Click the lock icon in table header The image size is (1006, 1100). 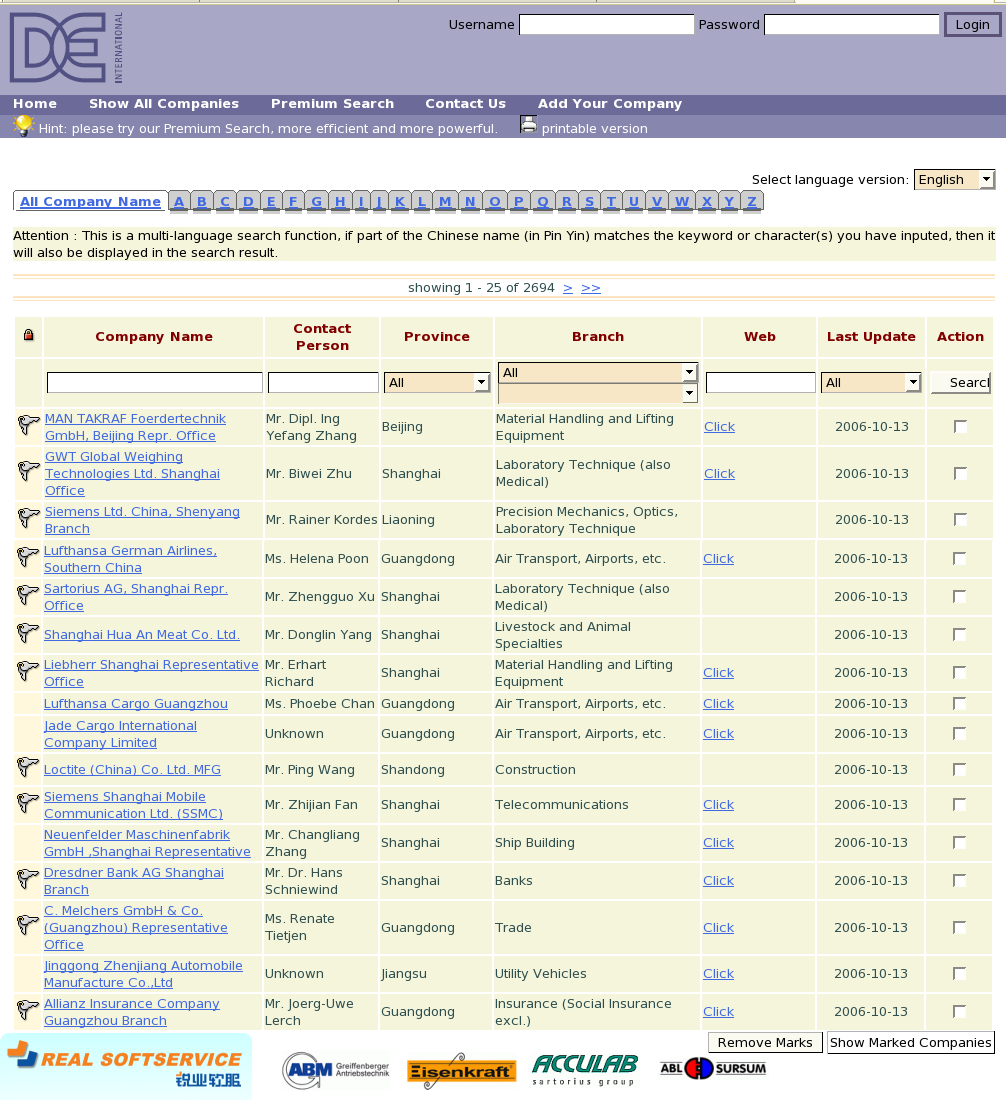pos(28,335)
